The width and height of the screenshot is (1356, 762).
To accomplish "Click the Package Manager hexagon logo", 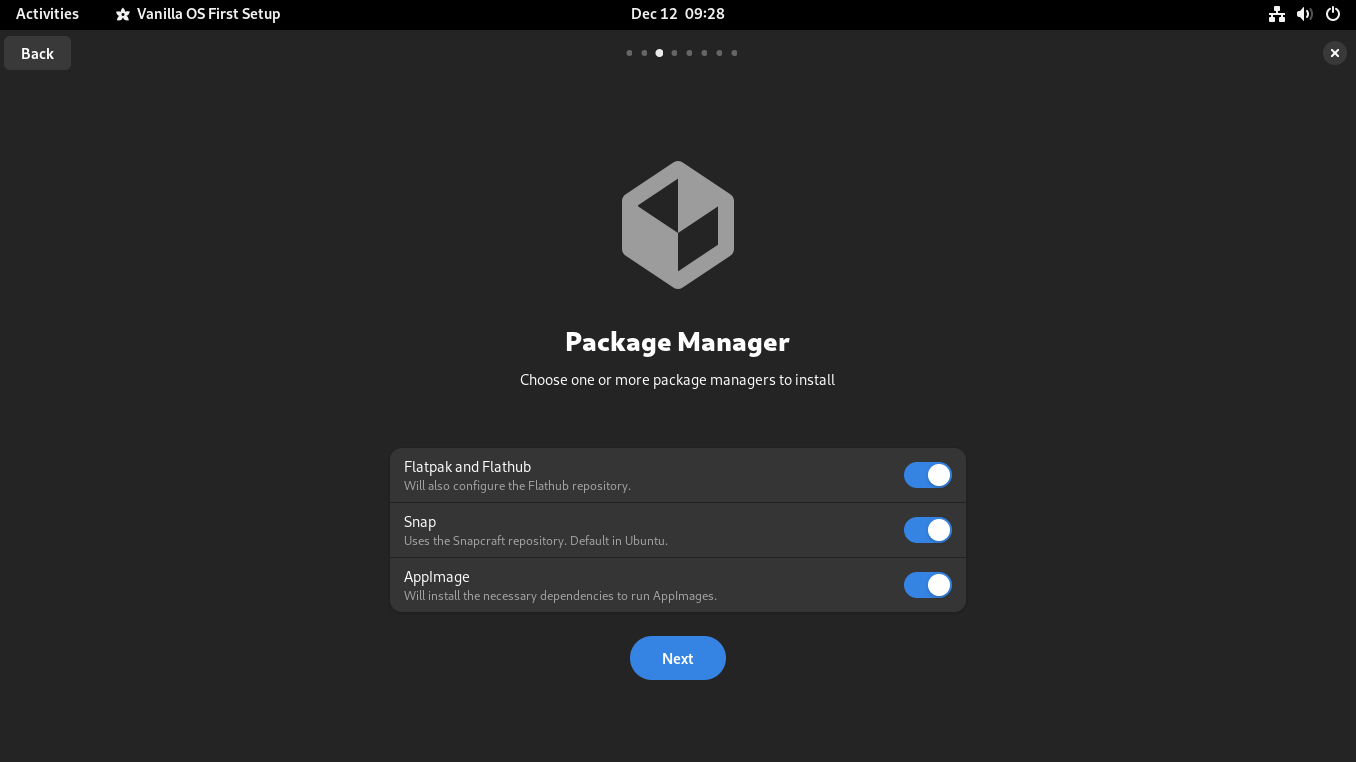I will pyautogui.click(x=677, y=224).
